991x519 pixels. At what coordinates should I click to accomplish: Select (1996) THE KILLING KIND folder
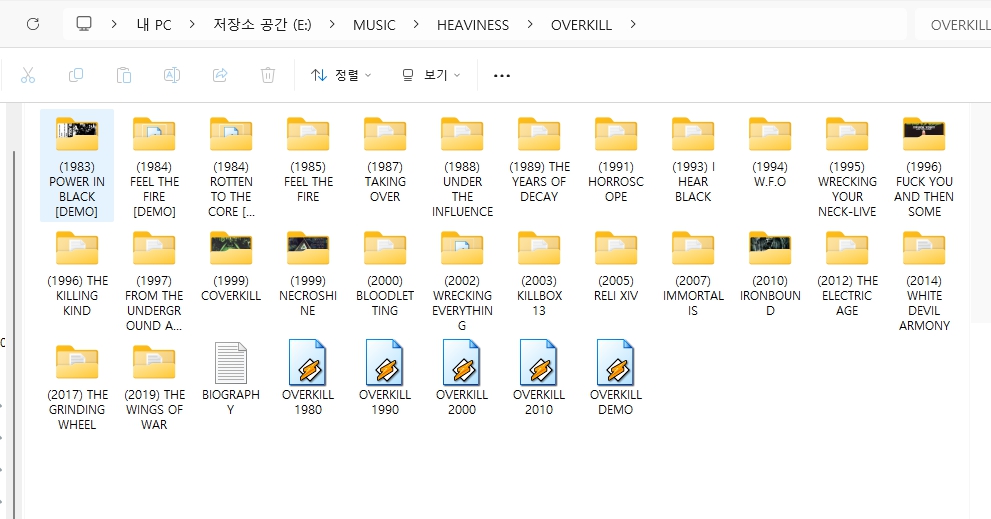pos(77,272)
